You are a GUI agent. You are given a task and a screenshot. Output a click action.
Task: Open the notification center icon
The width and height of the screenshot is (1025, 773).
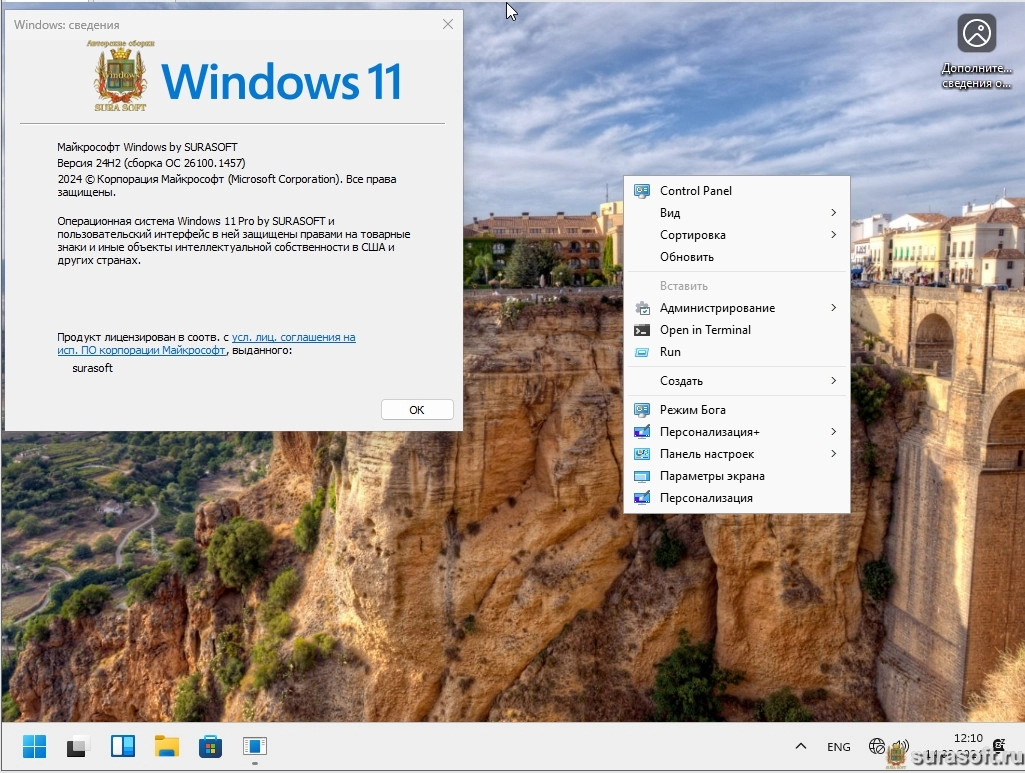(999, 745)
